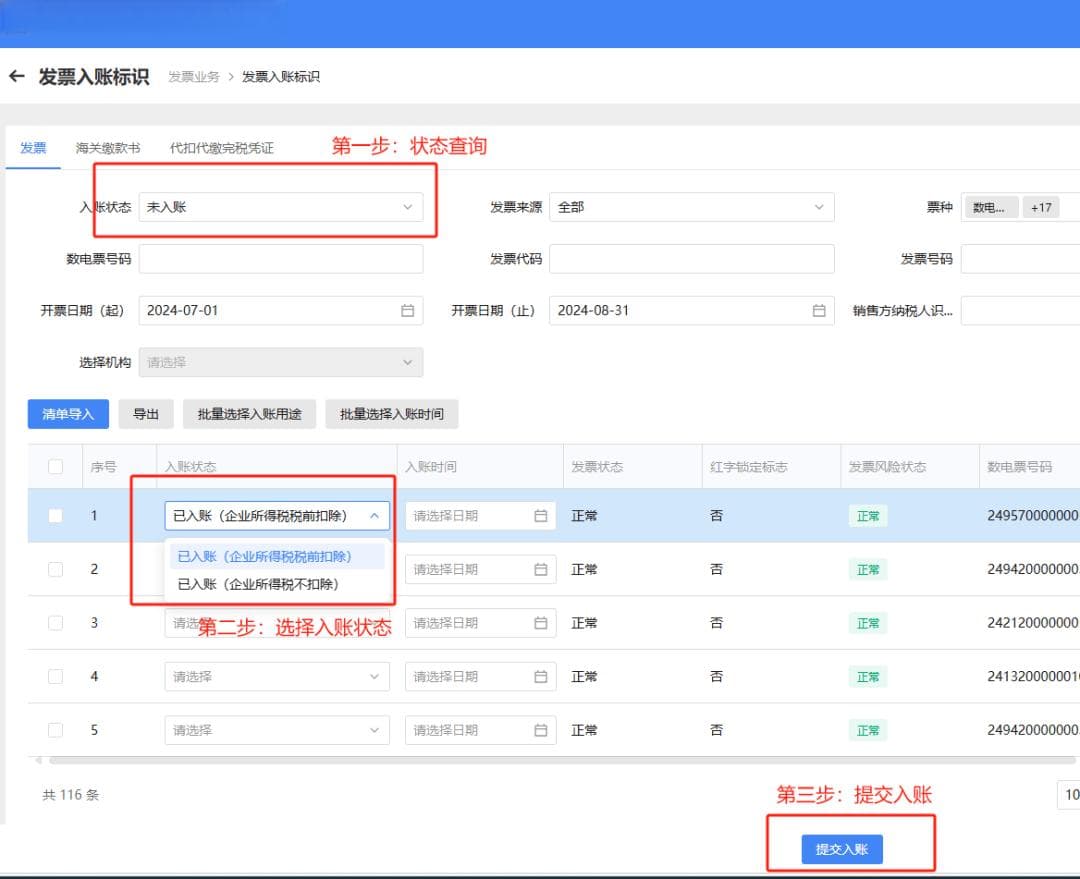This screenshot has width=1080, height=879.
Task: Click the 发票业务 breadcrumb link
Action: (x=194, y=76)
